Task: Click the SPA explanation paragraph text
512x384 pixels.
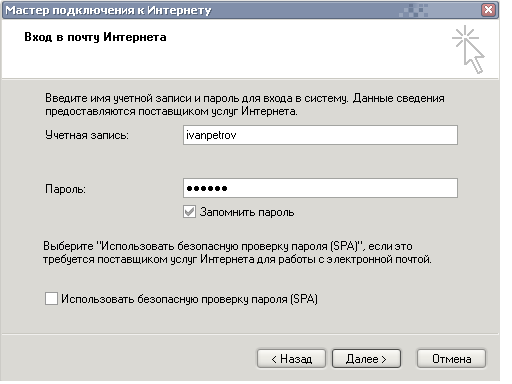Action: pyautogui.click(x=237, y=253)
